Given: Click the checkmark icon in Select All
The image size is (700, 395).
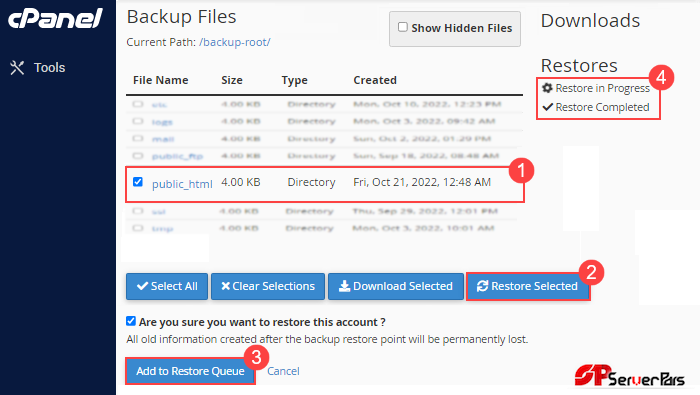Looking at the screenshot, I should click(142, 286).
